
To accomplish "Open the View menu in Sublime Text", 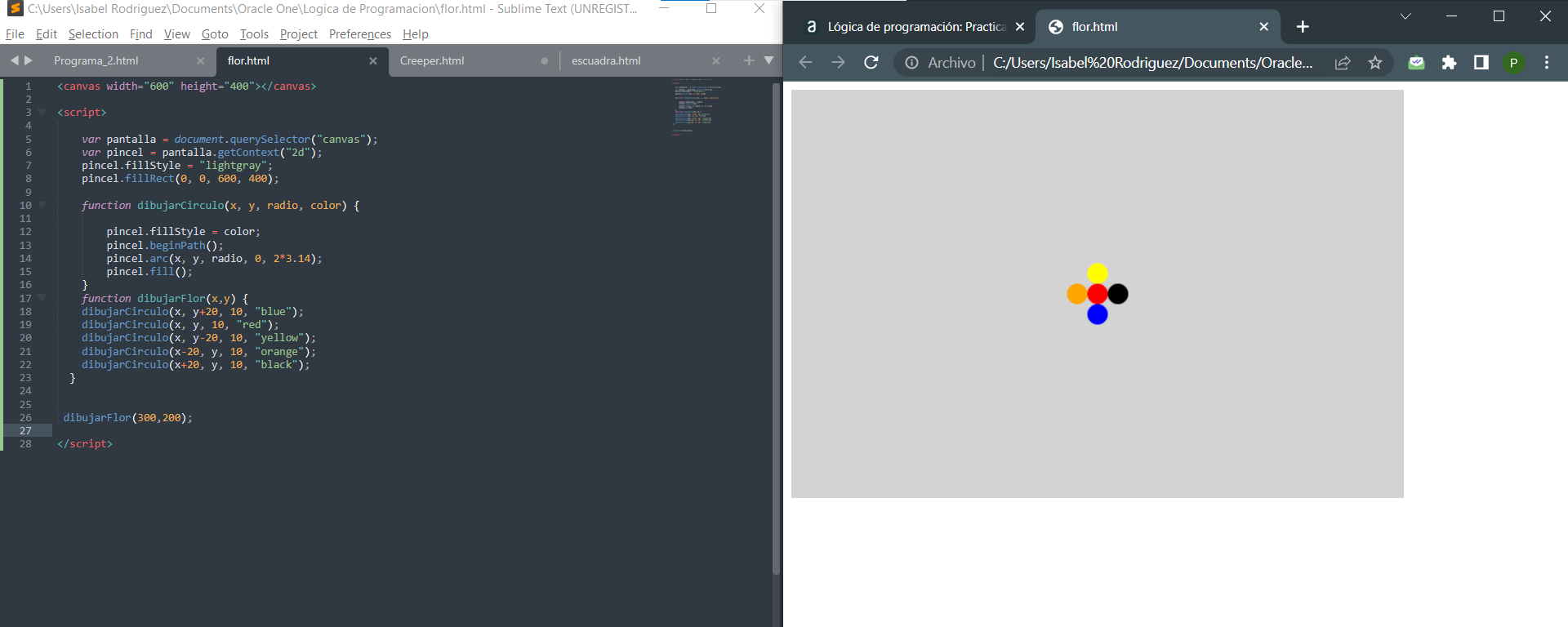I will click(x=176, y=34).
